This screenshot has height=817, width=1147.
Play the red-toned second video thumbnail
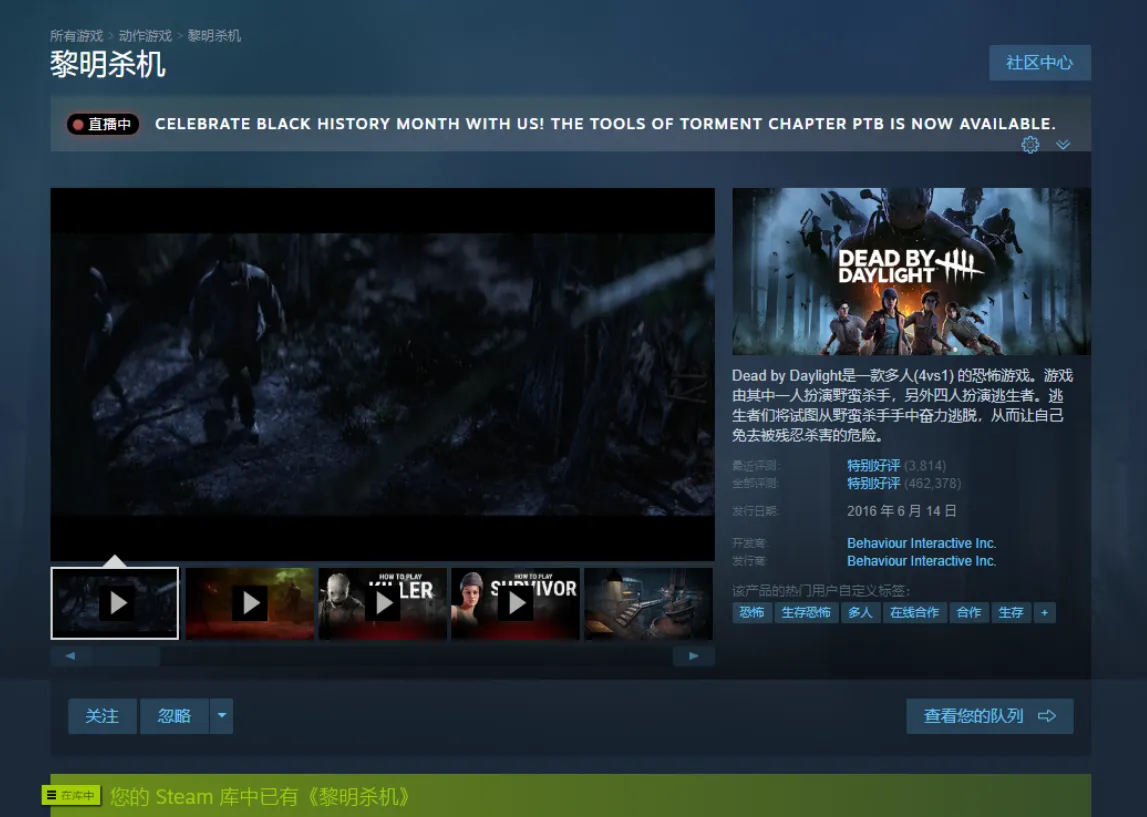point(249,603)
